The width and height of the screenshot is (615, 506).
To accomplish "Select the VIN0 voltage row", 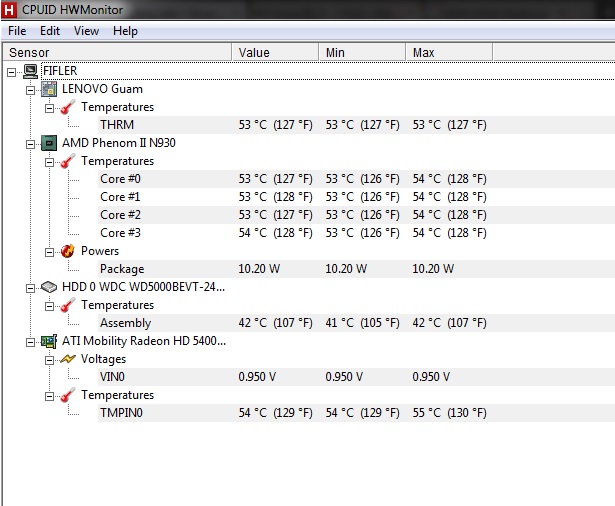I will click(356, 377).
